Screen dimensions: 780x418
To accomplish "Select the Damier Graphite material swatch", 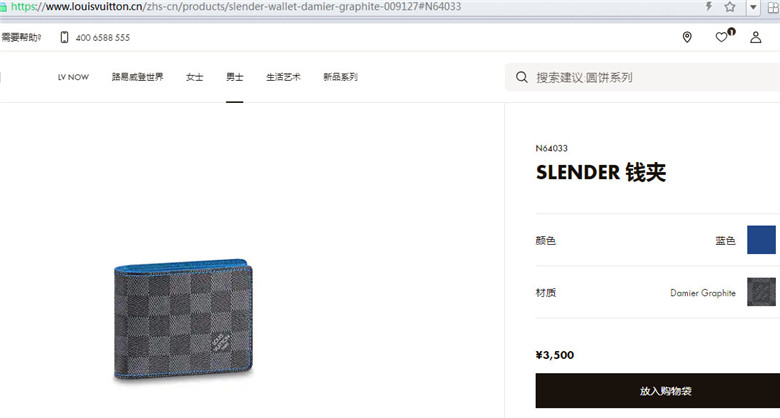I will [x=761, y=292].
